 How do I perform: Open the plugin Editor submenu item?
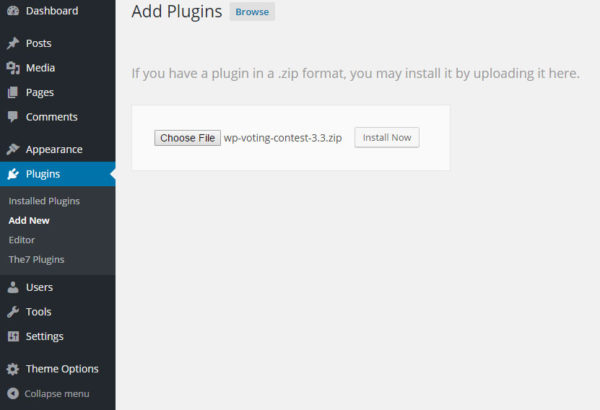point(21,240)
